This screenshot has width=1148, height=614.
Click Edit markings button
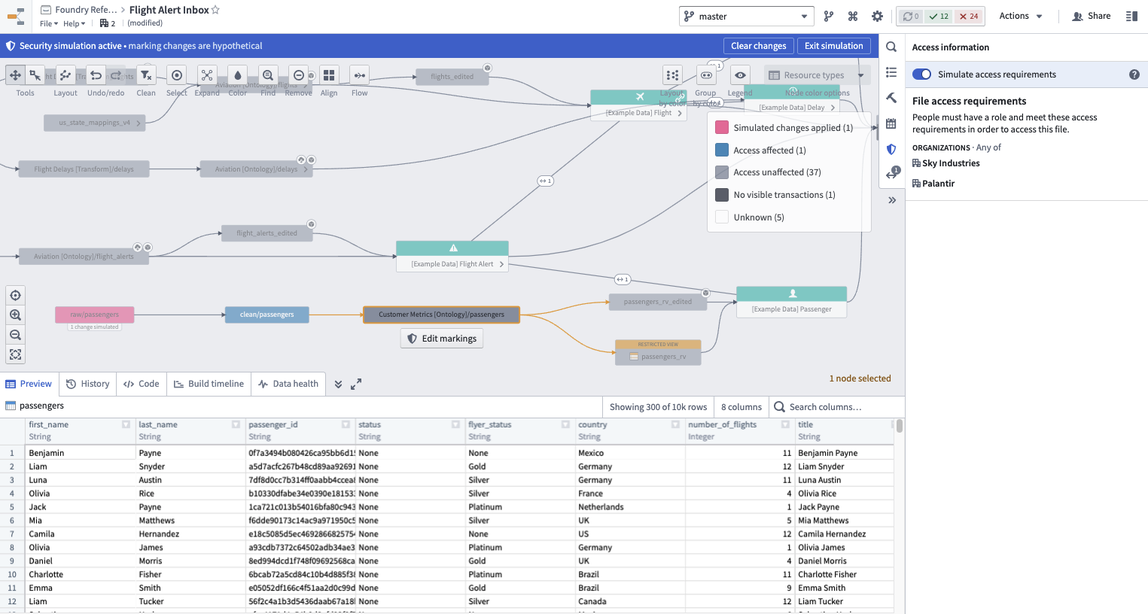[441, 339]
